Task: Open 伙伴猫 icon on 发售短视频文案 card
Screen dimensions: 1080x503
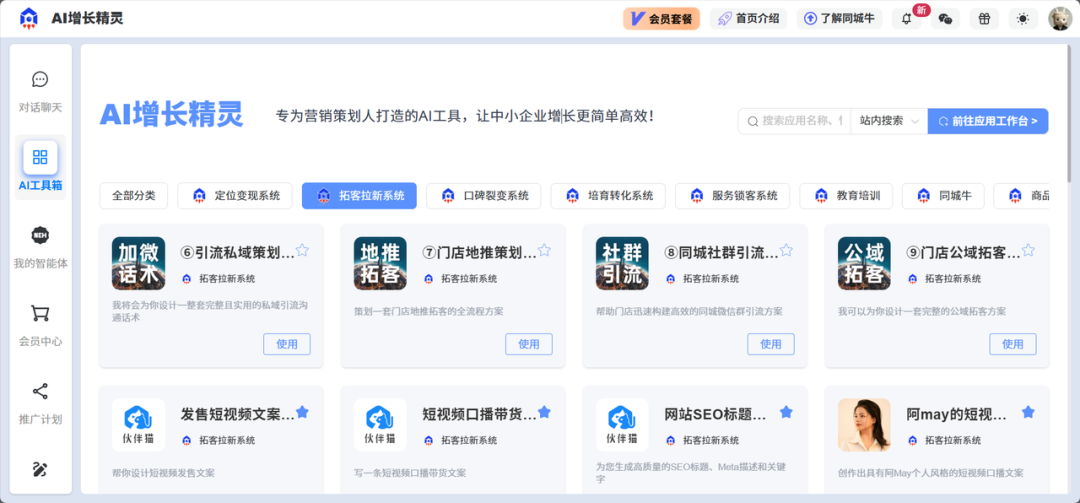Action: (138, 424)
